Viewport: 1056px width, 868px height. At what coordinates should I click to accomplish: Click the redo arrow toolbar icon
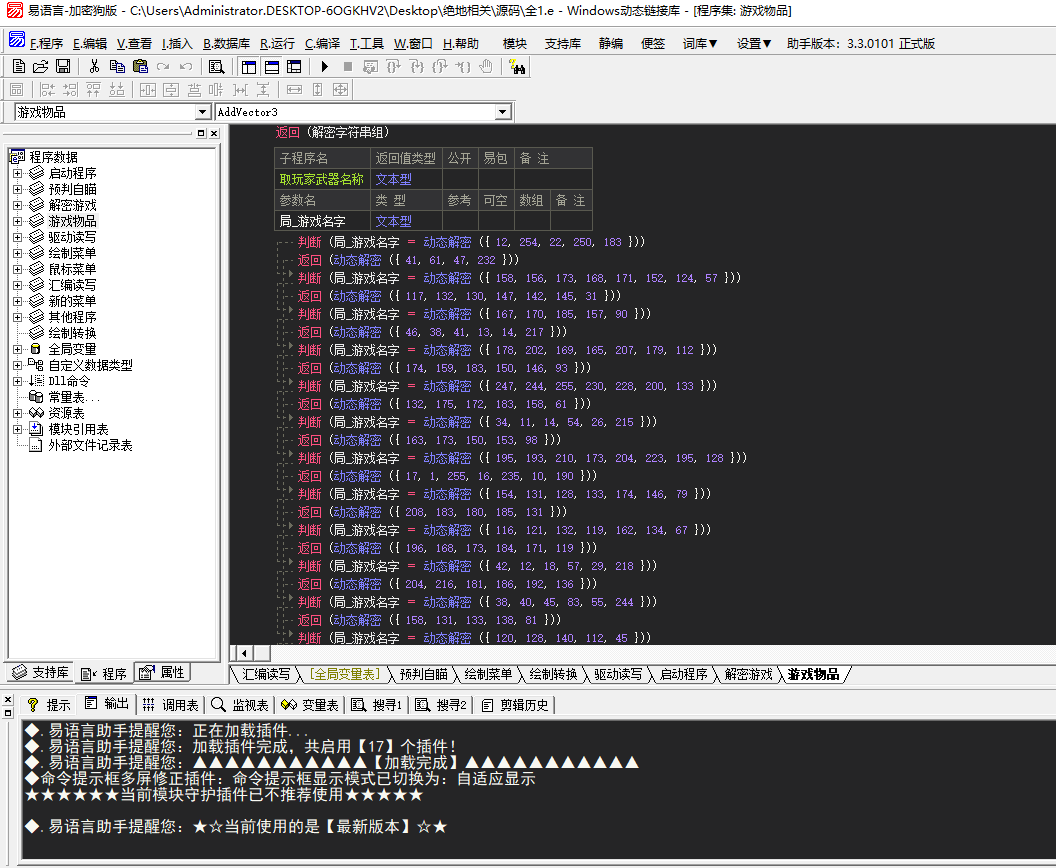click(x=163, y=67)
